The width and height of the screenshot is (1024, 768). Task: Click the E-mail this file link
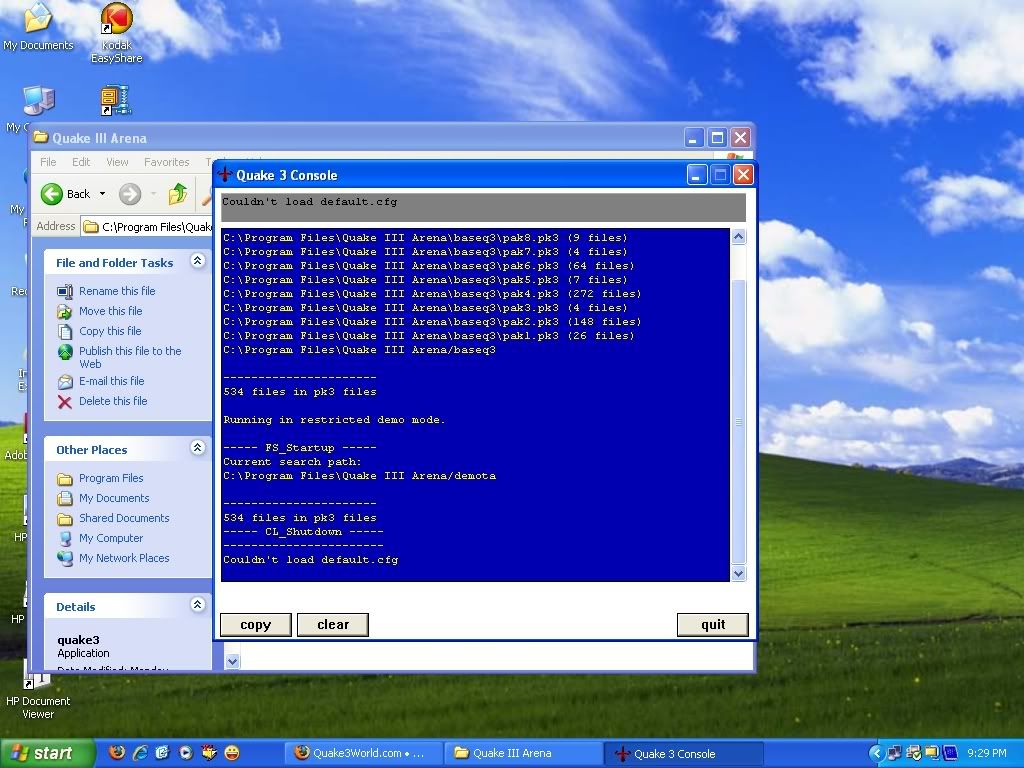click(111, 381)
